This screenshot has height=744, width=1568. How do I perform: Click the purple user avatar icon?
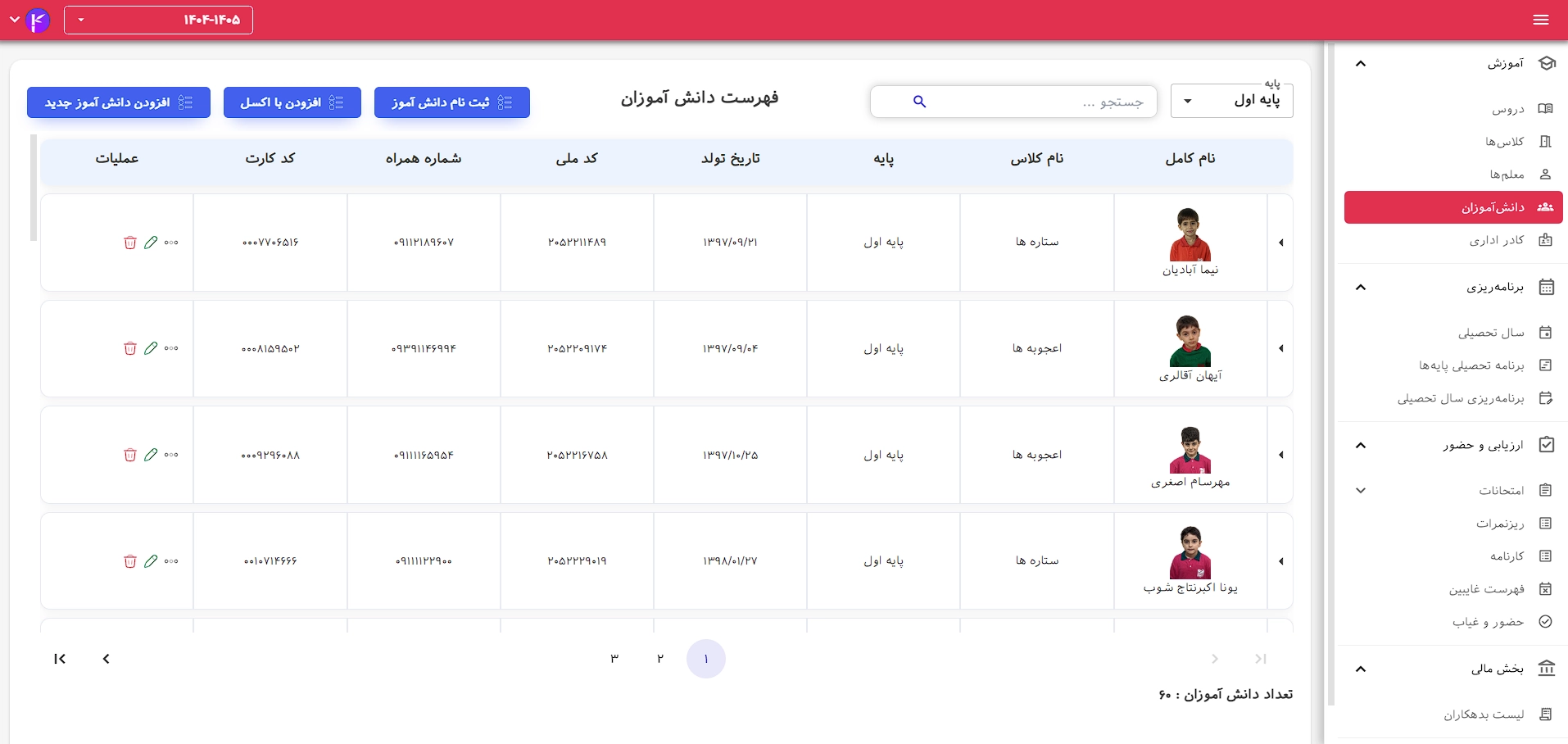point(38,20)
